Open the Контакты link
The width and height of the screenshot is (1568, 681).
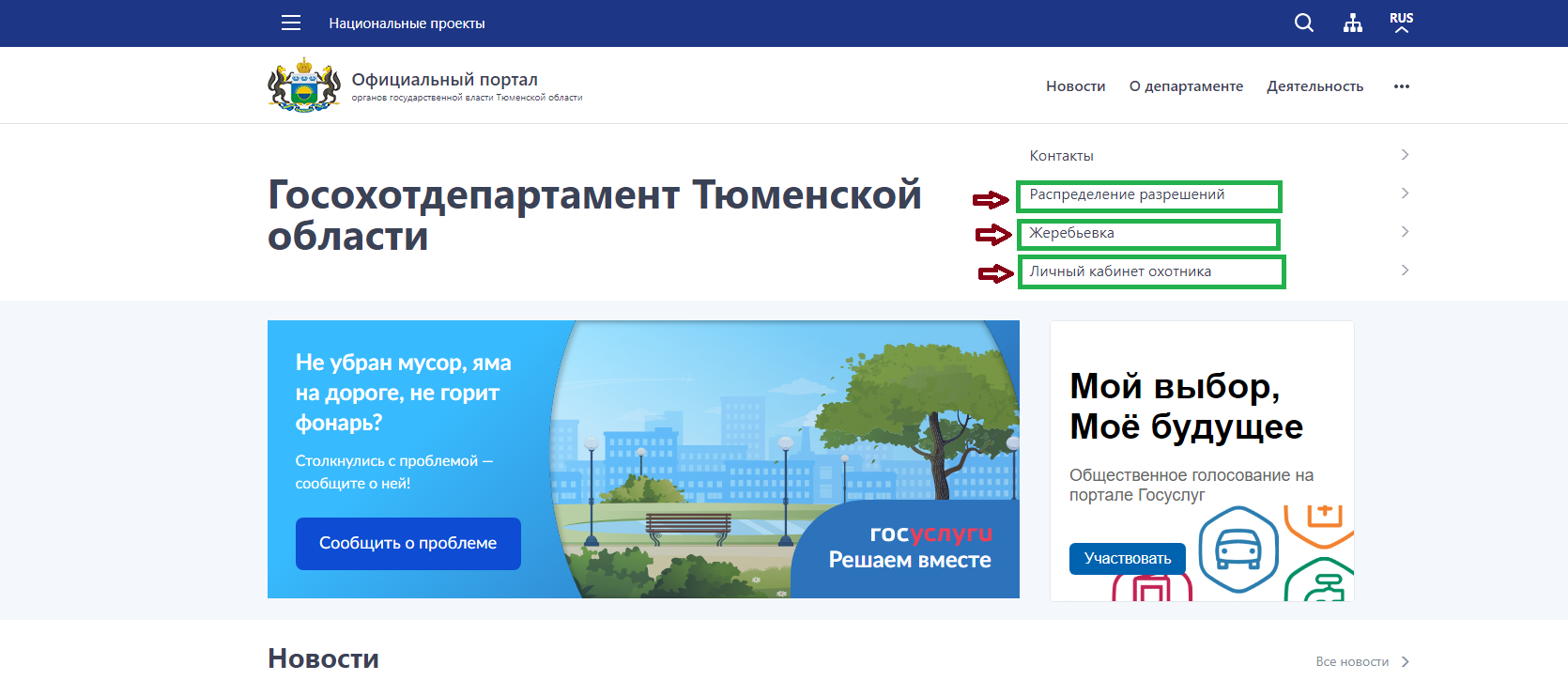[1061, 156]
